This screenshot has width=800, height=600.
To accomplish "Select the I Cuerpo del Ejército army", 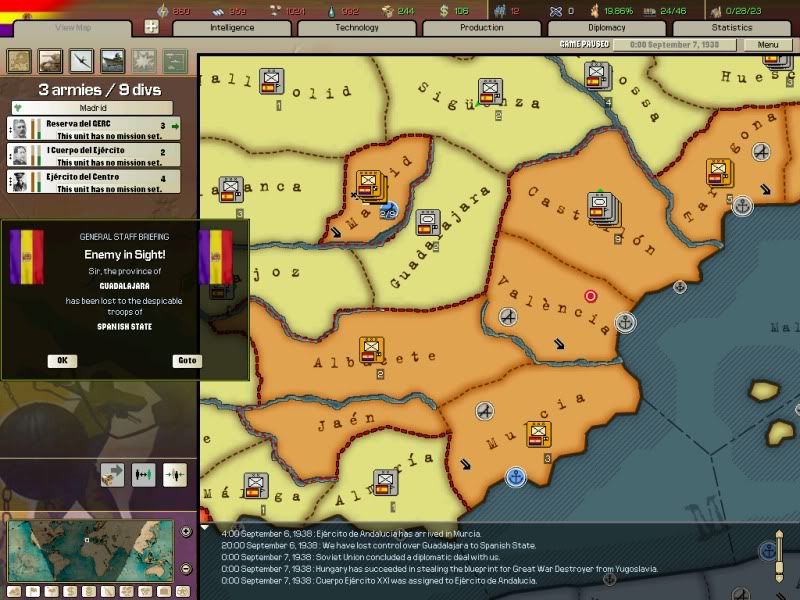I will (x=93, y=155).
